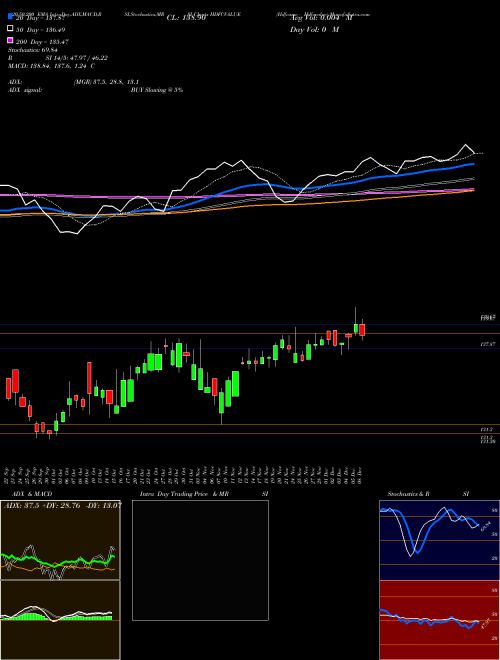Click the 'SI 14/3: 47.97 / 46.22' reading

point(77,58)
